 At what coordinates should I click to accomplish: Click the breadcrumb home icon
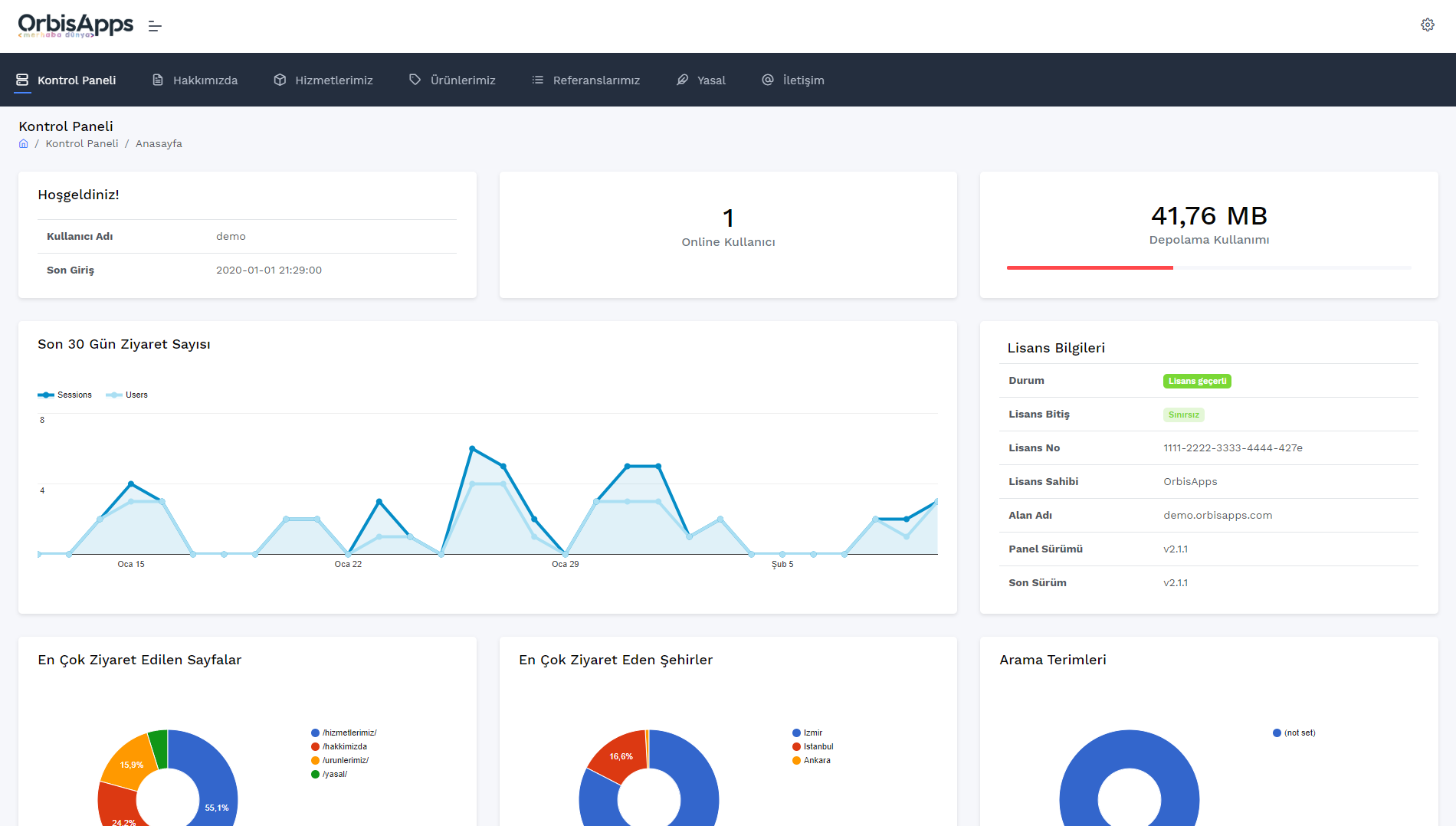[x=24, y=143]
